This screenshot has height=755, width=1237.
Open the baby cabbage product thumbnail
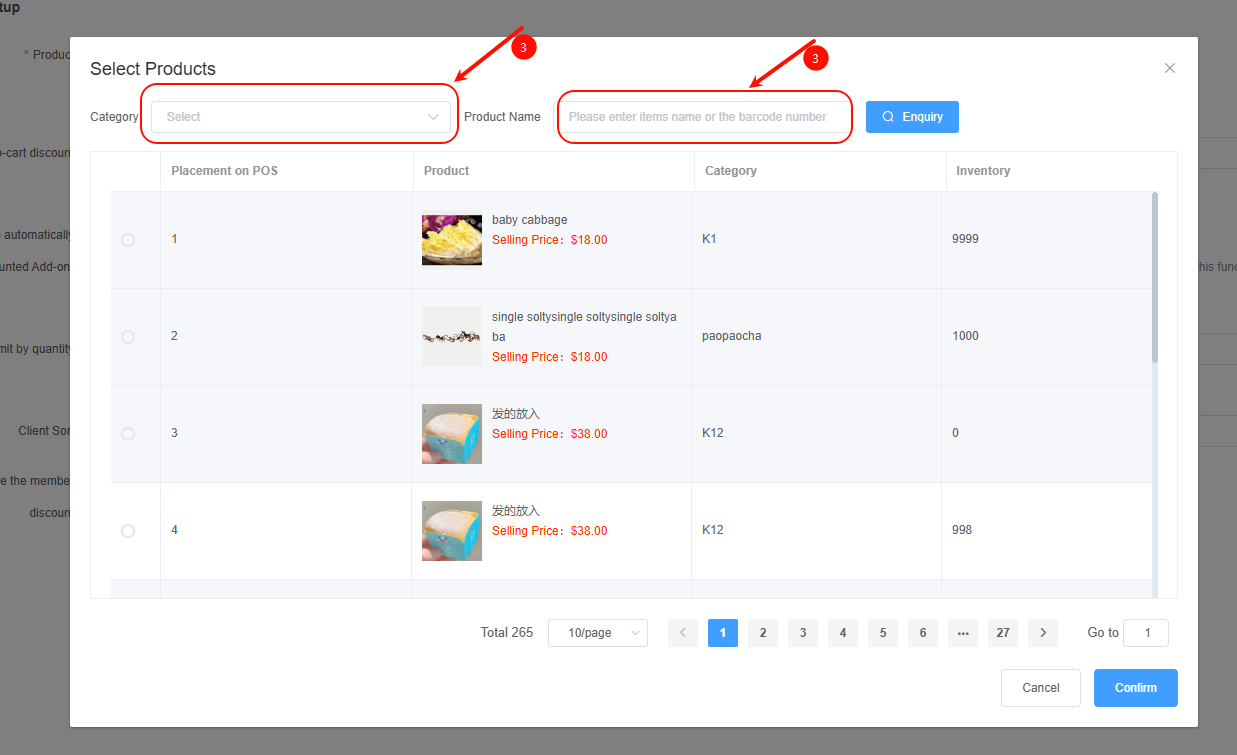(452, 240)
